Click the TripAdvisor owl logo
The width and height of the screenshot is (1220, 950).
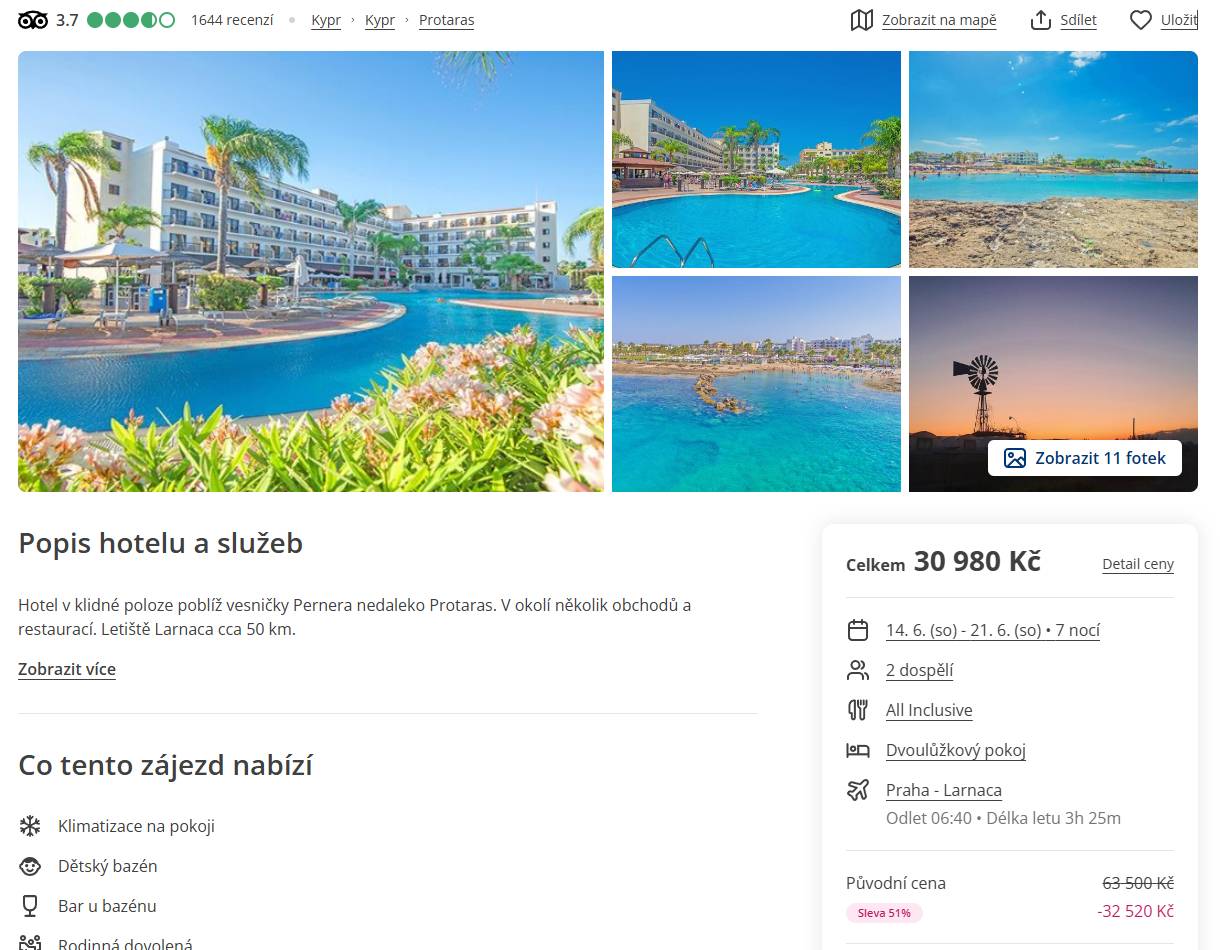click(33, 20)
